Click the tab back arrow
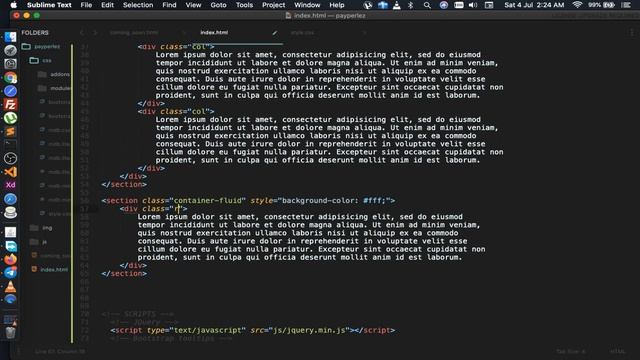640x360 pixels. coord(82,33)
